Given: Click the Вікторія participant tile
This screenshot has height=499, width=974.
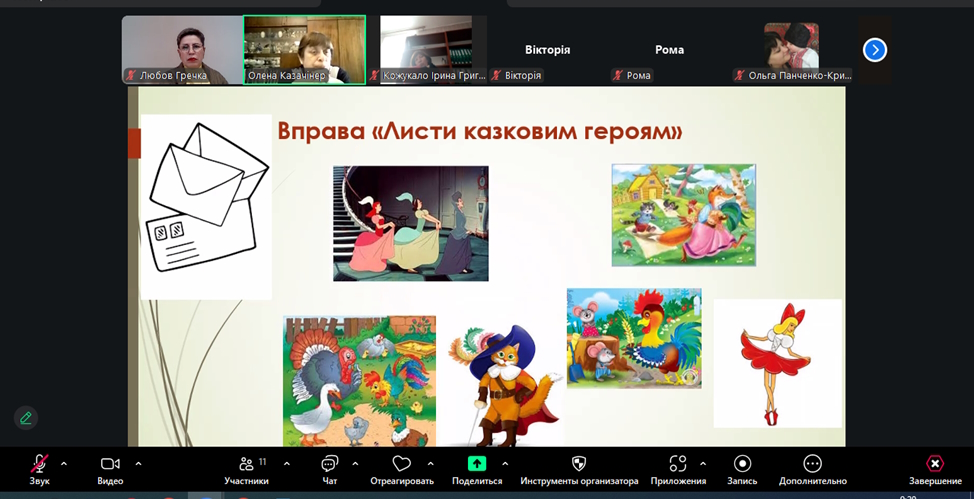Looking at the screenshot, I should pos(548,50).
